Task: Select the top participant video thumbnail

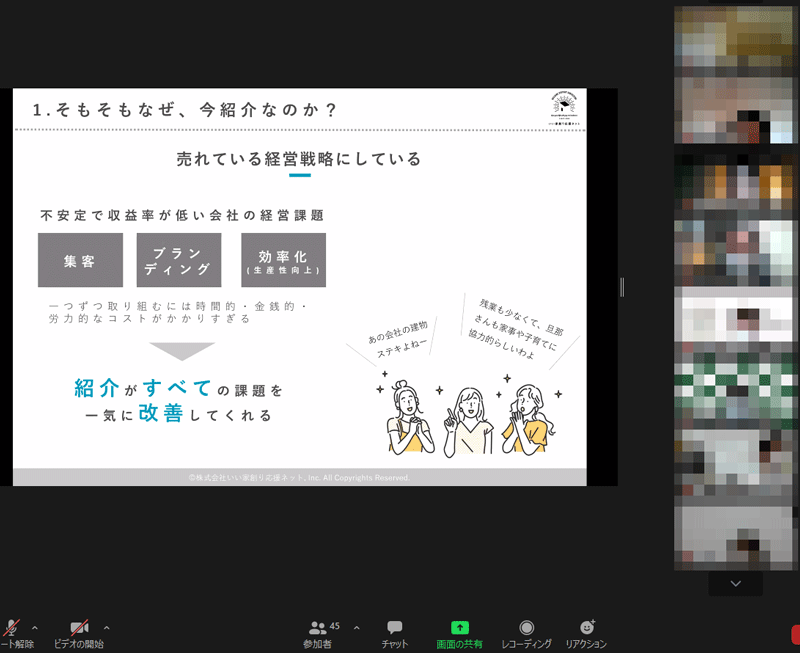Action: click(735, 37)
